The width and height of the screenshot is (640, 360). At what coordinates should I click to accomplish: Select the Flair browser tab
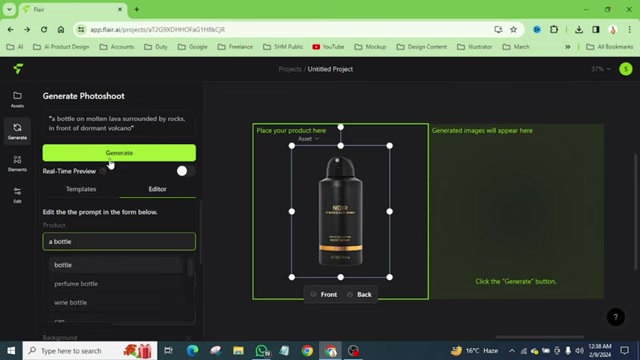73,9
